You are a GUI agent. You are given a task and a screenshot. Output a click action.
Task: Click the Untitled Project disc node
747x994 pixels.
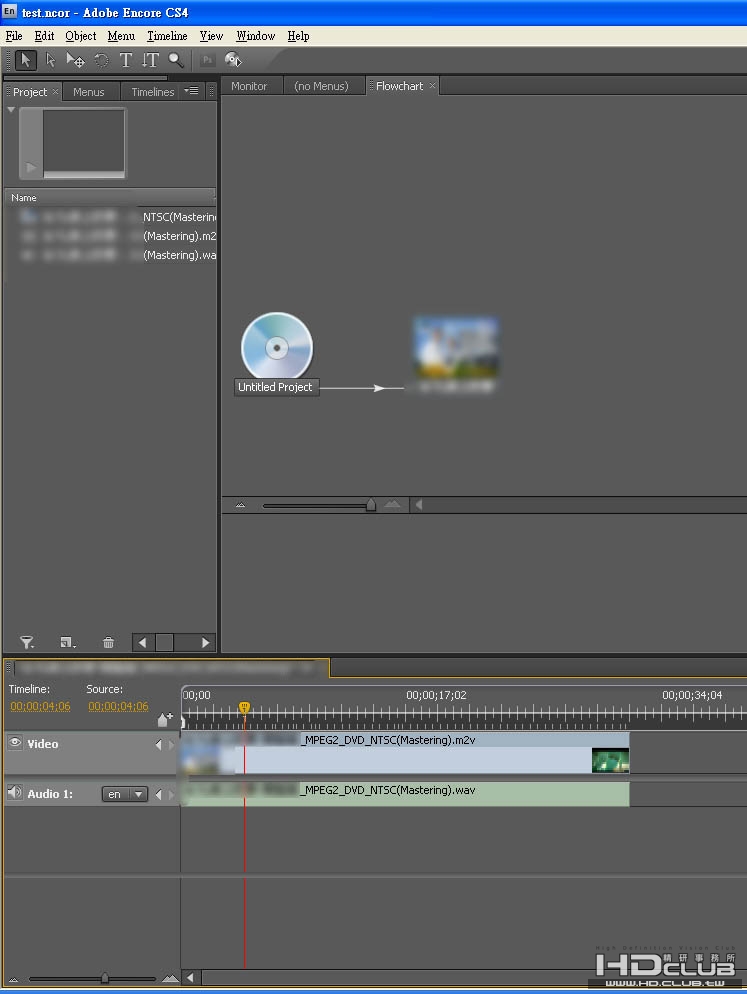pos(277,348)
